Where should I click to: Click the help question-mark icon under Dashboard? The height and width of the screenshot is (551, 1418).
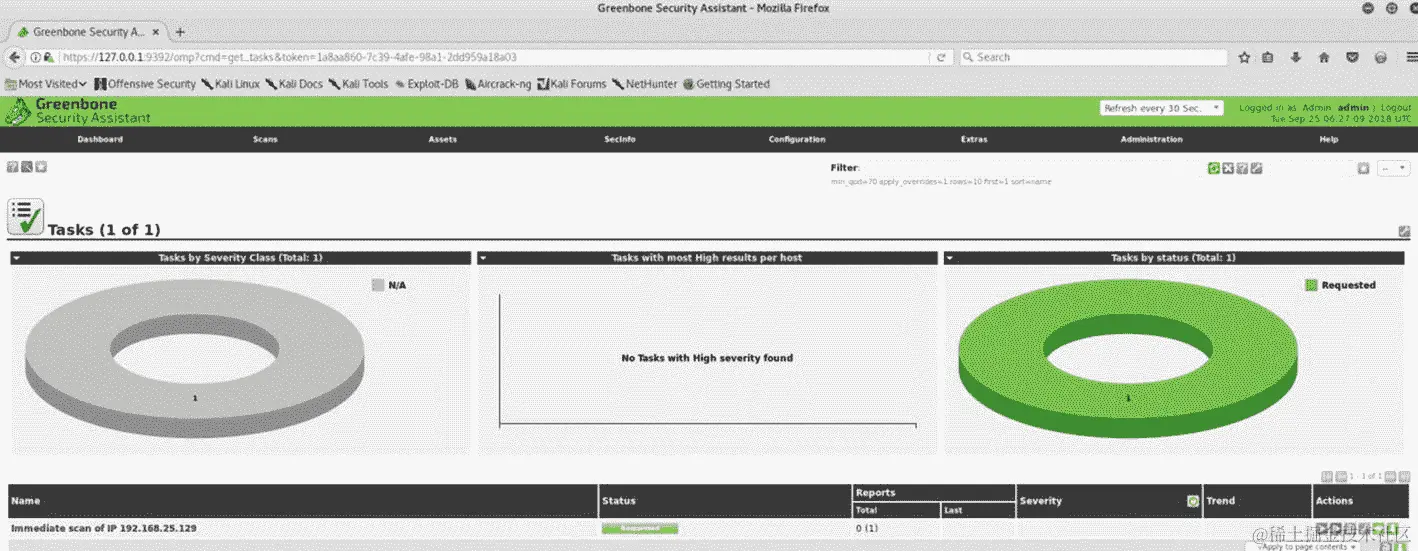13,167
